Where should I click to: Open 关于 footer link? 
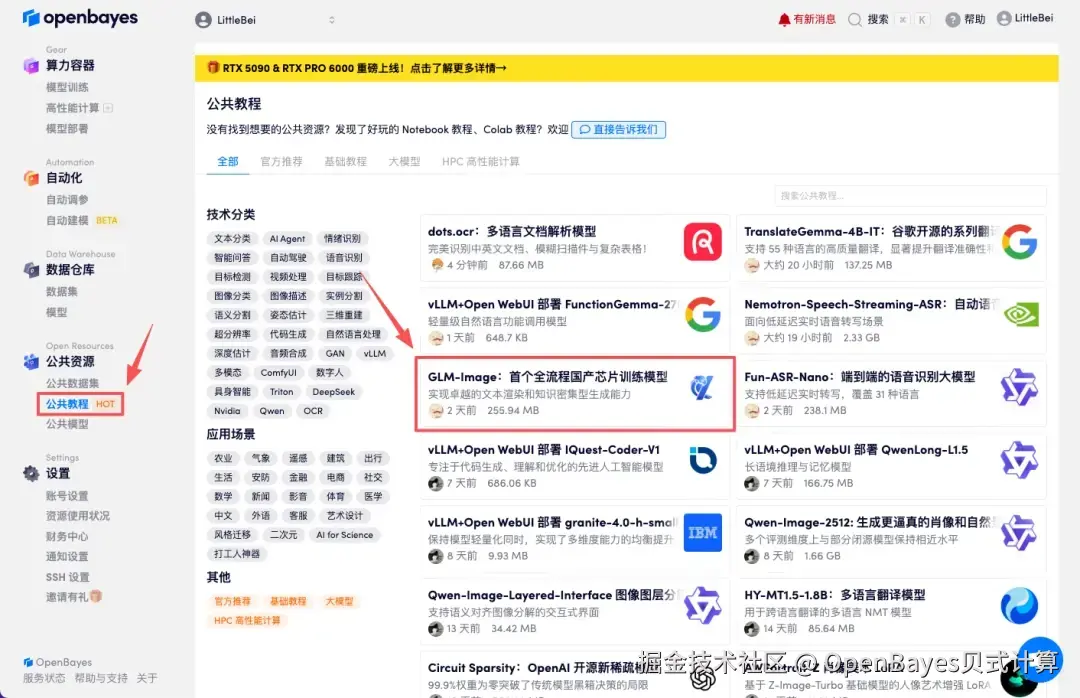click(147, 678)
